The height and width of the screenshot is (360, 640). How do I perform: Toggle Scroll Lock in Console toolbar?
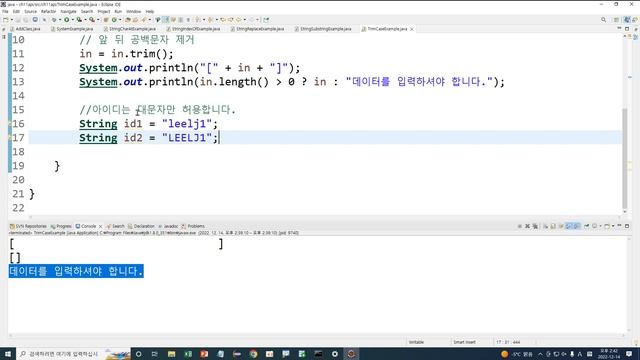click(x=553, y=226)
